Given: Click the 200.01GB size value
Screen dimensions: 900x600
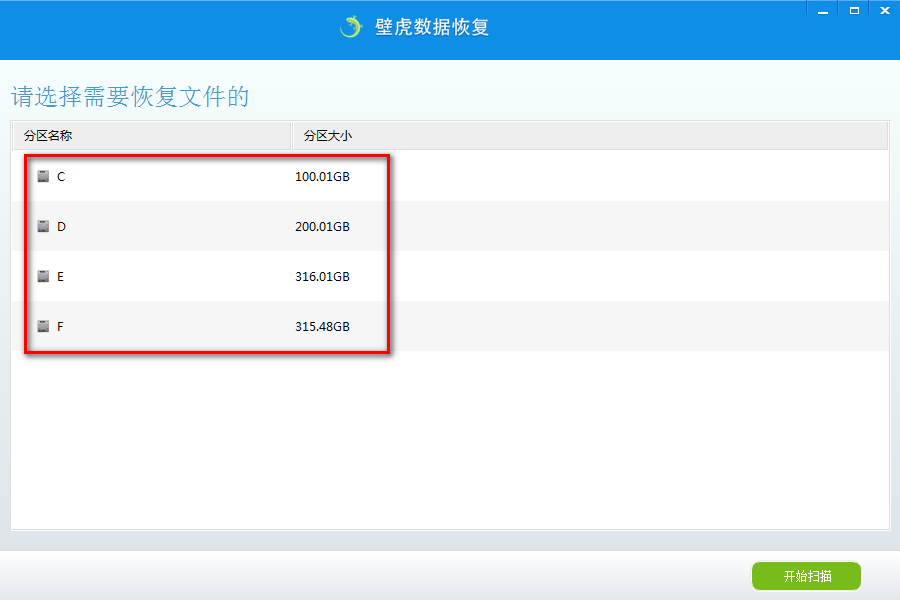Looking at the screenshot, I should pos(322,227).
